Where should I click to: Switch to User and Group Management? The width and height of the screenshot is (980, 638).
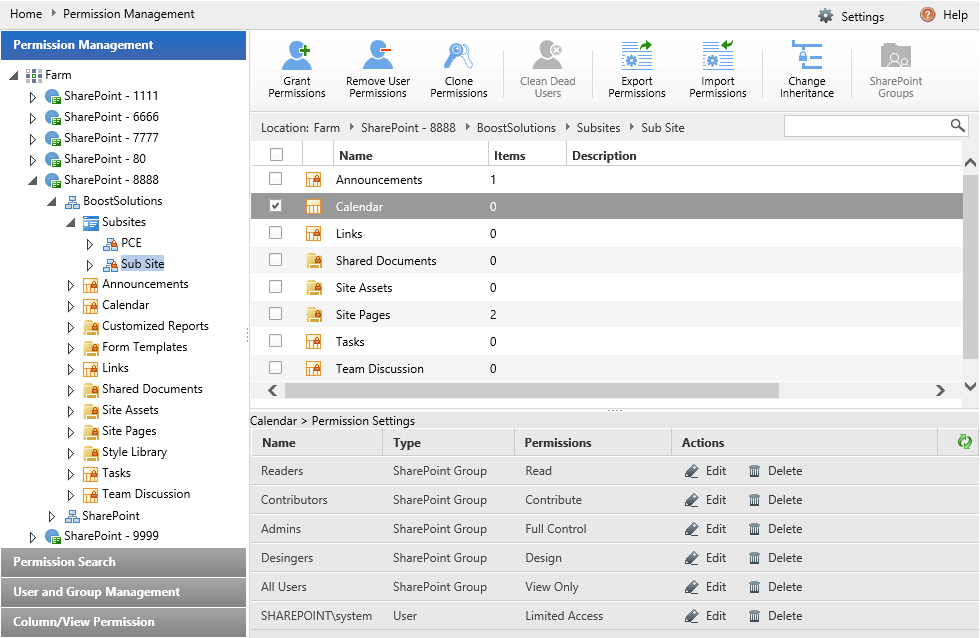(124, 592)
